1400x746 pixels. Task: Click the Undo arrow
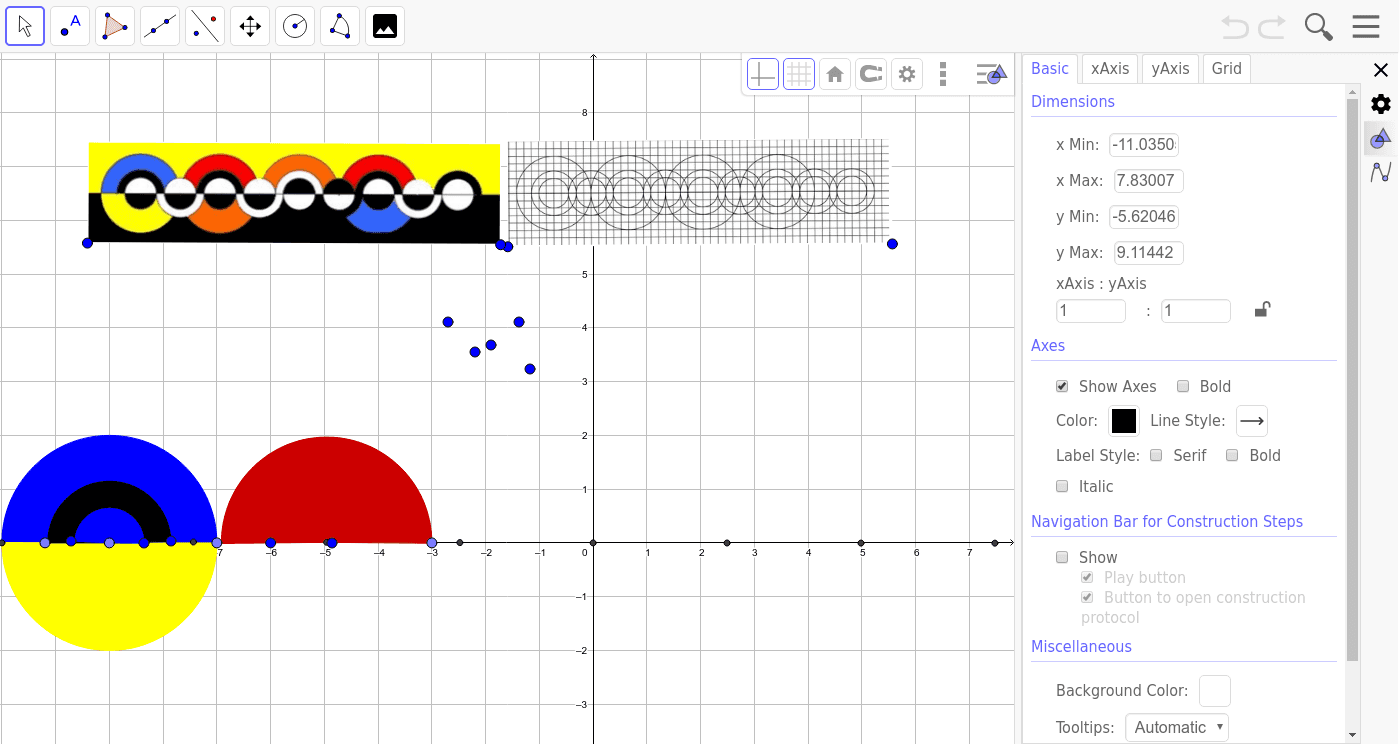pyautogui.click(x=1236, y=27)
